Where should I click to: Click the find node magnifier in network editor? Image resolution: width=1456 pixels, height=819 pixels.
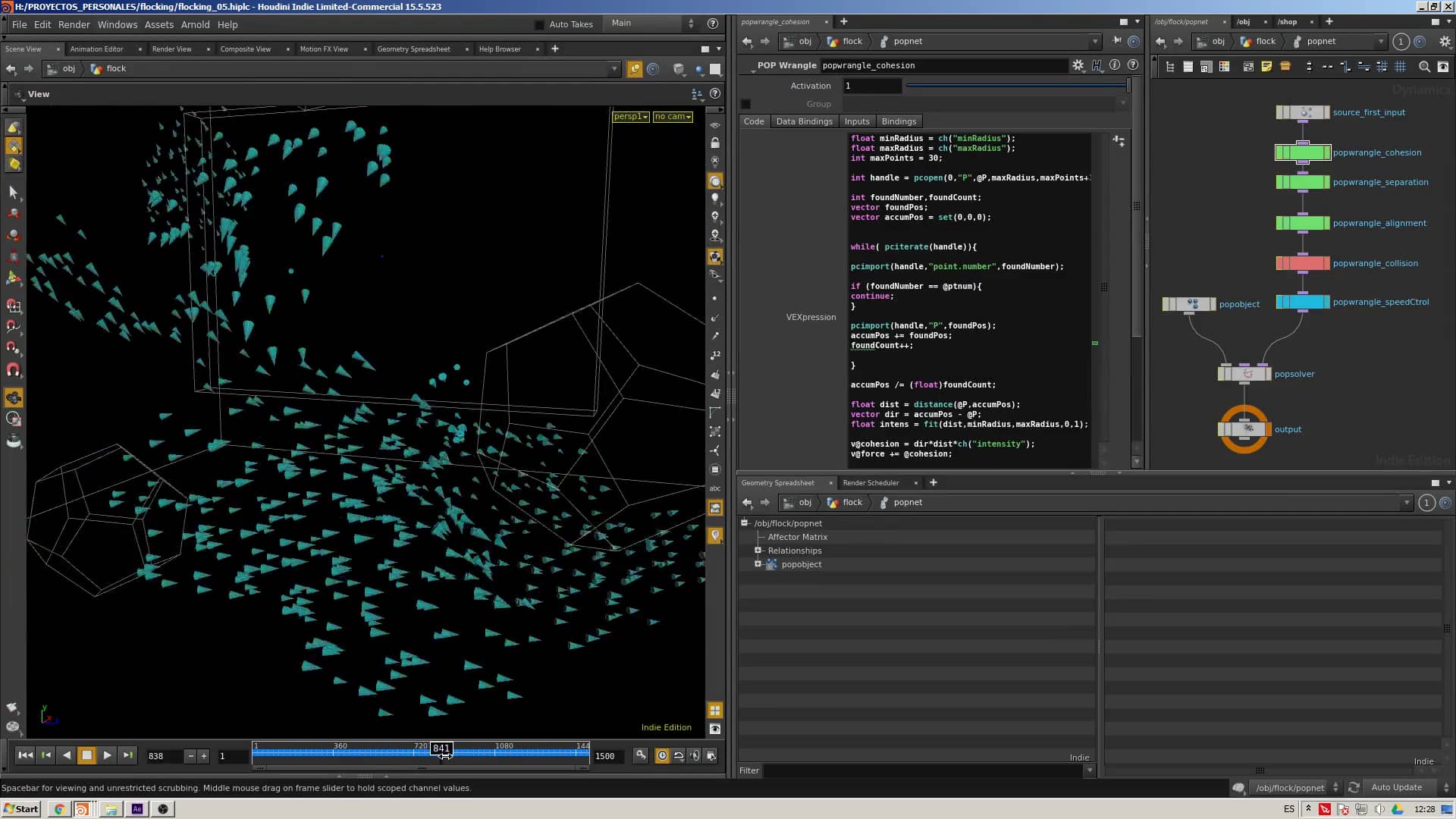pyautogui.click(x=1424, y=67)
